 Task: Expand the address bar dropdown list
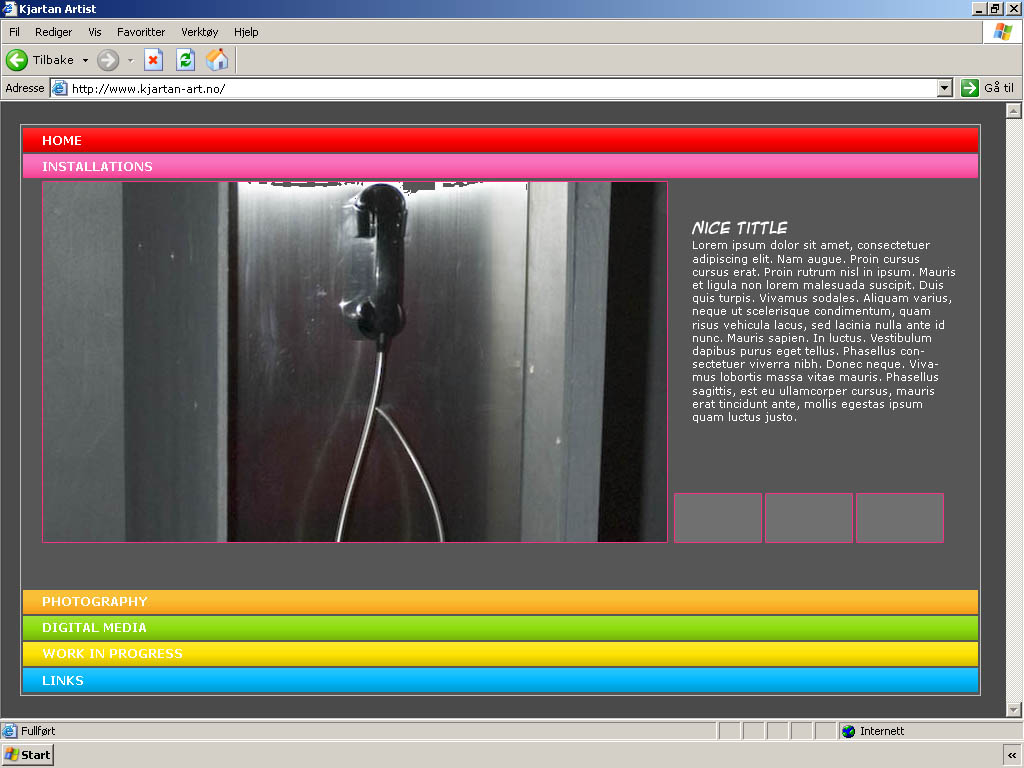point(944,88)
